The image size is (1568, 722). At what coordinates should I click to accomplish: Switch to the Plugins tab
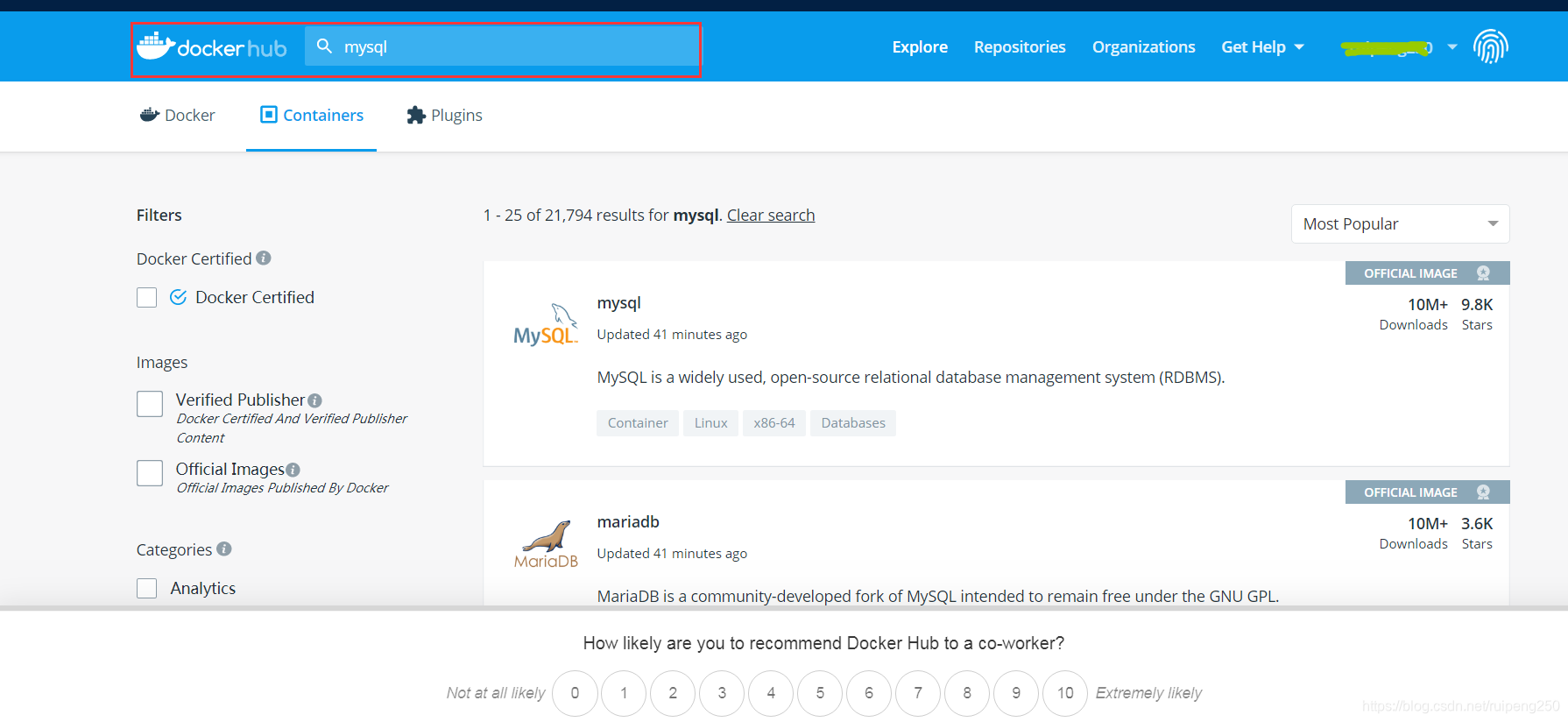445,115
